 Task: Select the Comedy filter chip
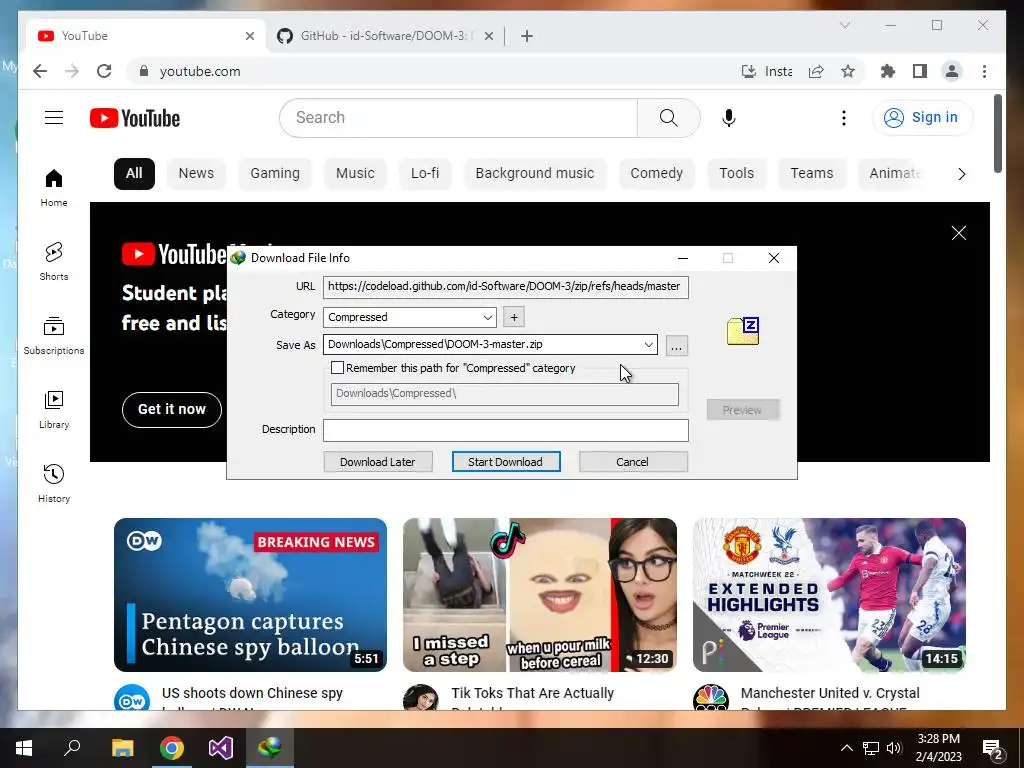pos(656,174)
